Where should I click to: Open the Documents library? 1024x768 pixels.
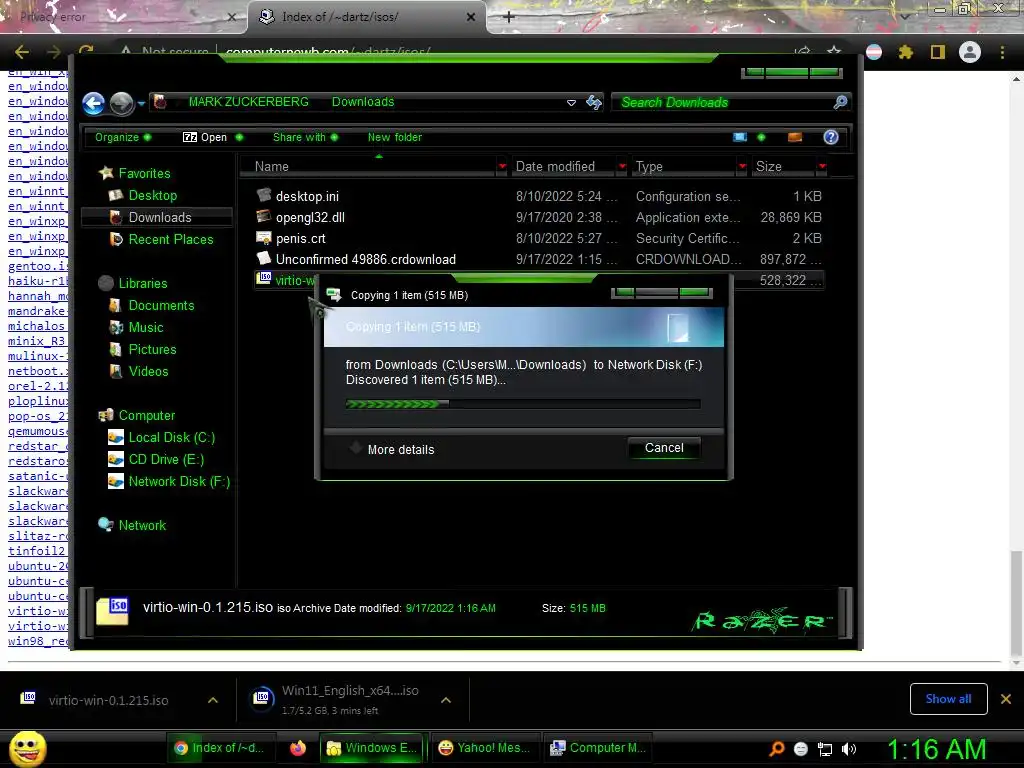(161, 305)
